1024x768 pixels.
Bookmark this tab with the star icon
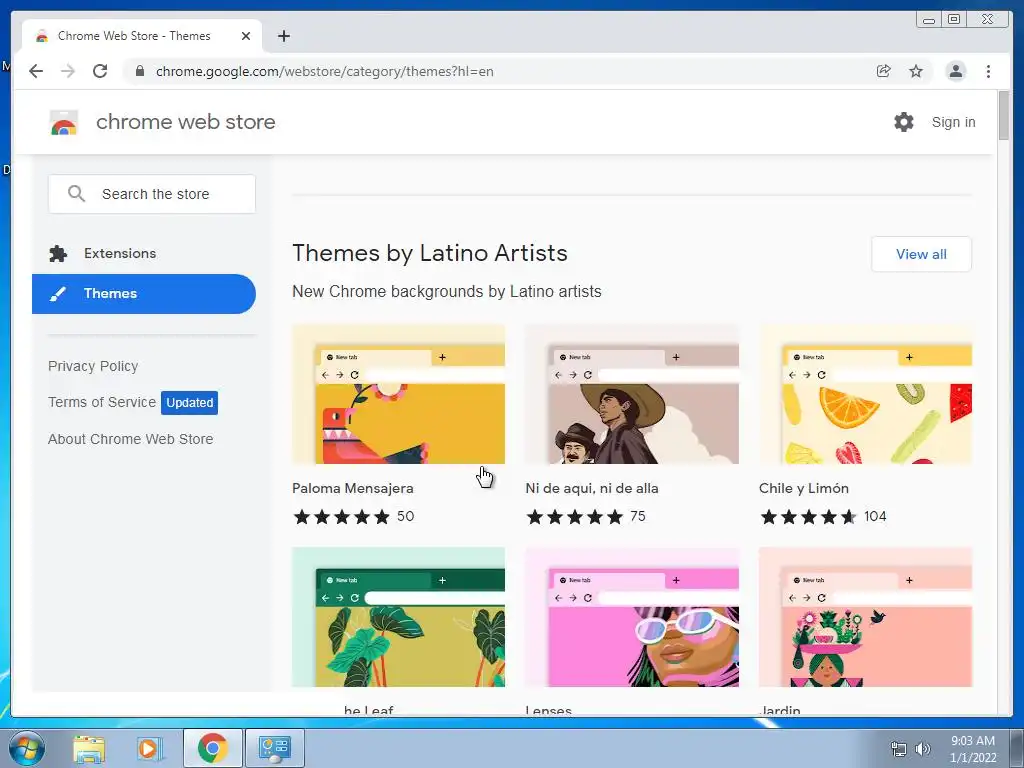coord(916,71)
